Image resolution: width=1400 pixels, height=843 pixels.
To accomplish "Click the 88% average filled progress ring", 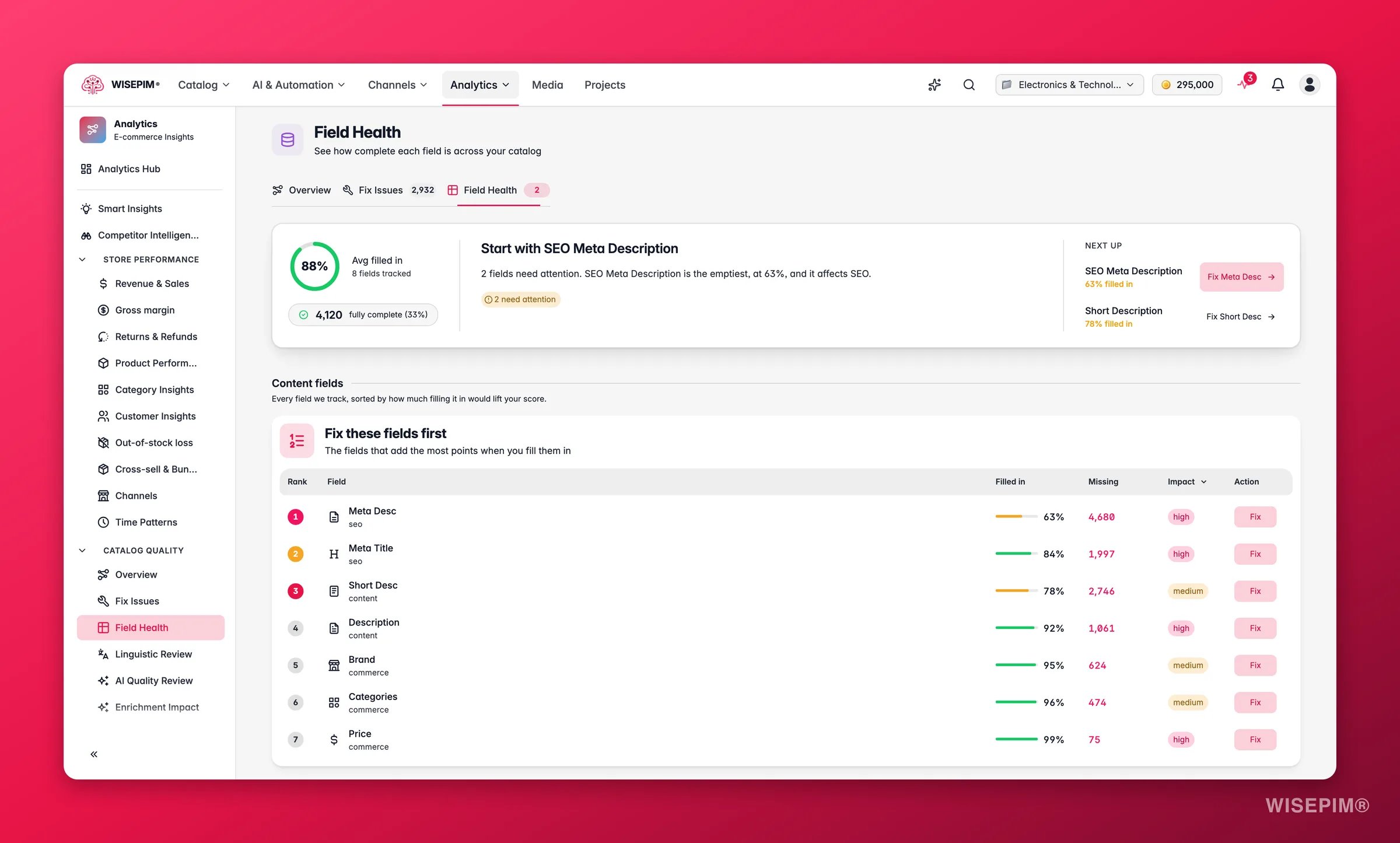I will [314, 267].
